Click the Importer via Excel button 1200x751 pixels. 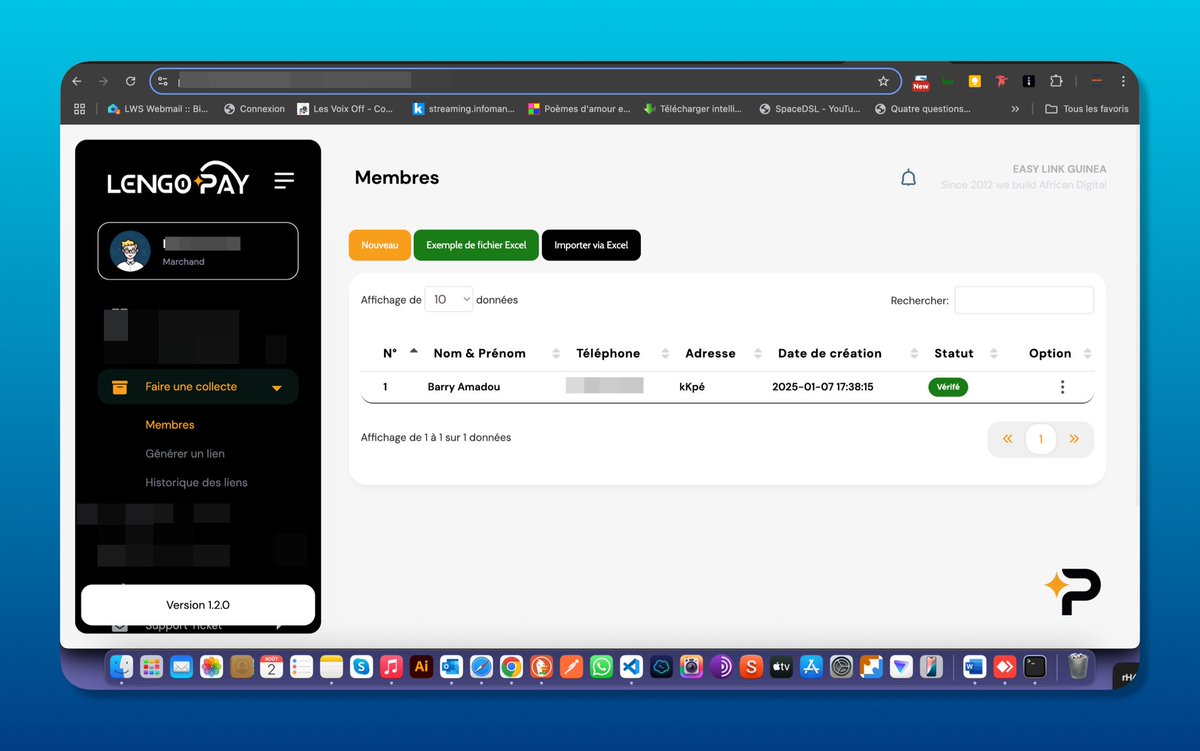pyautogui.click(x=591, y=245)
